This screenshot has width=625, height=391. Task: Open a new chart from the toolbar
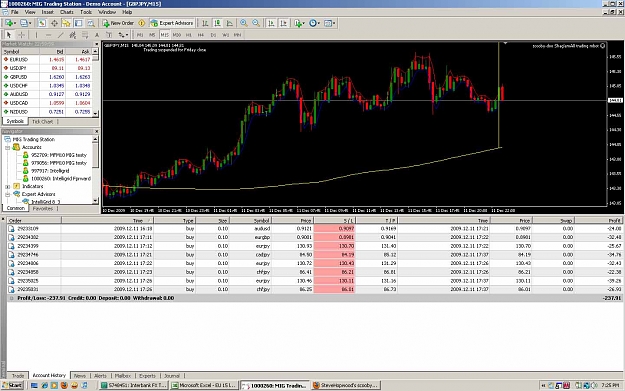(9, 23)
